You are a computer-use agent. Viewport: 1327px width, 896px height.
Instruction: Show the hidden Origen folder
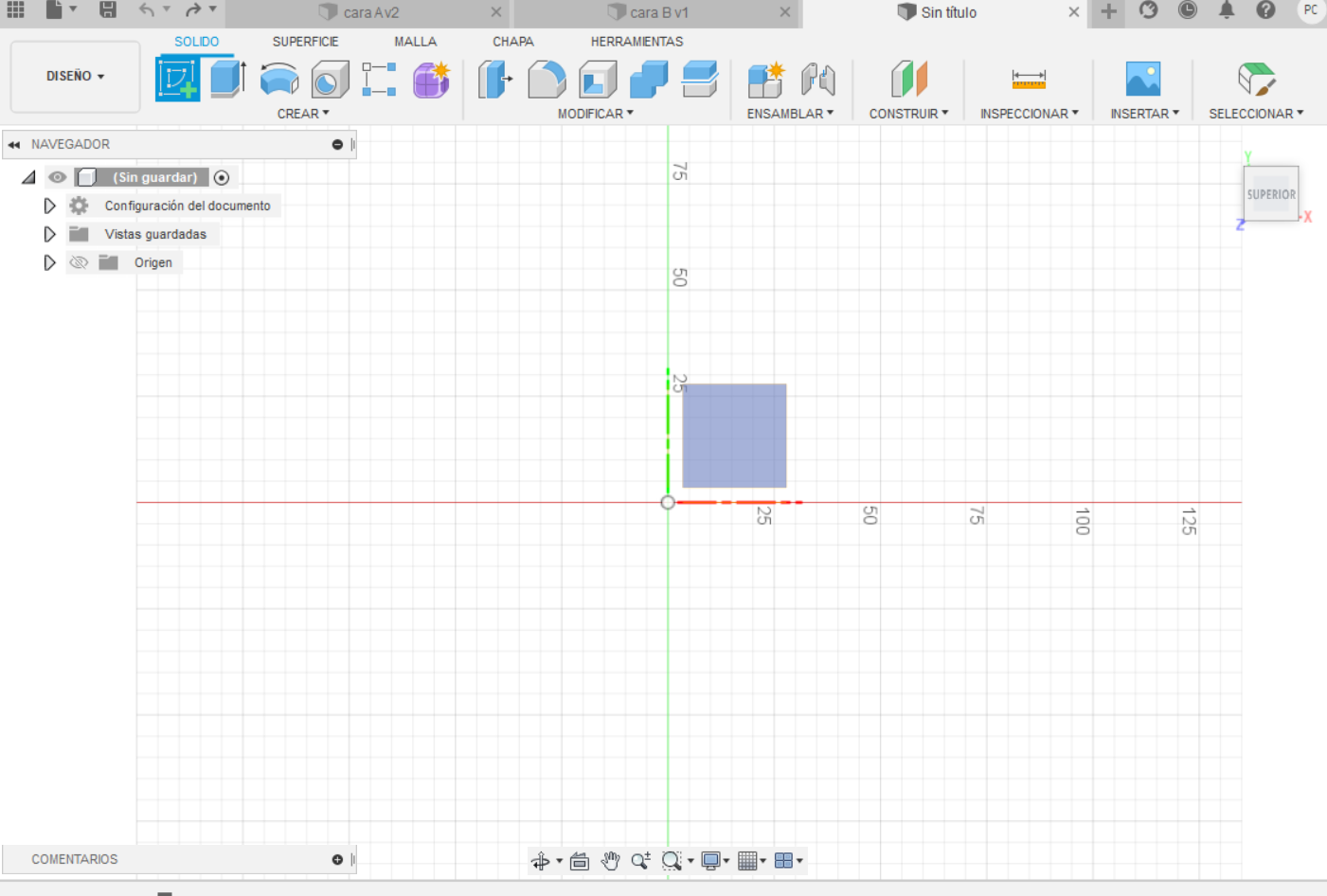79,262
